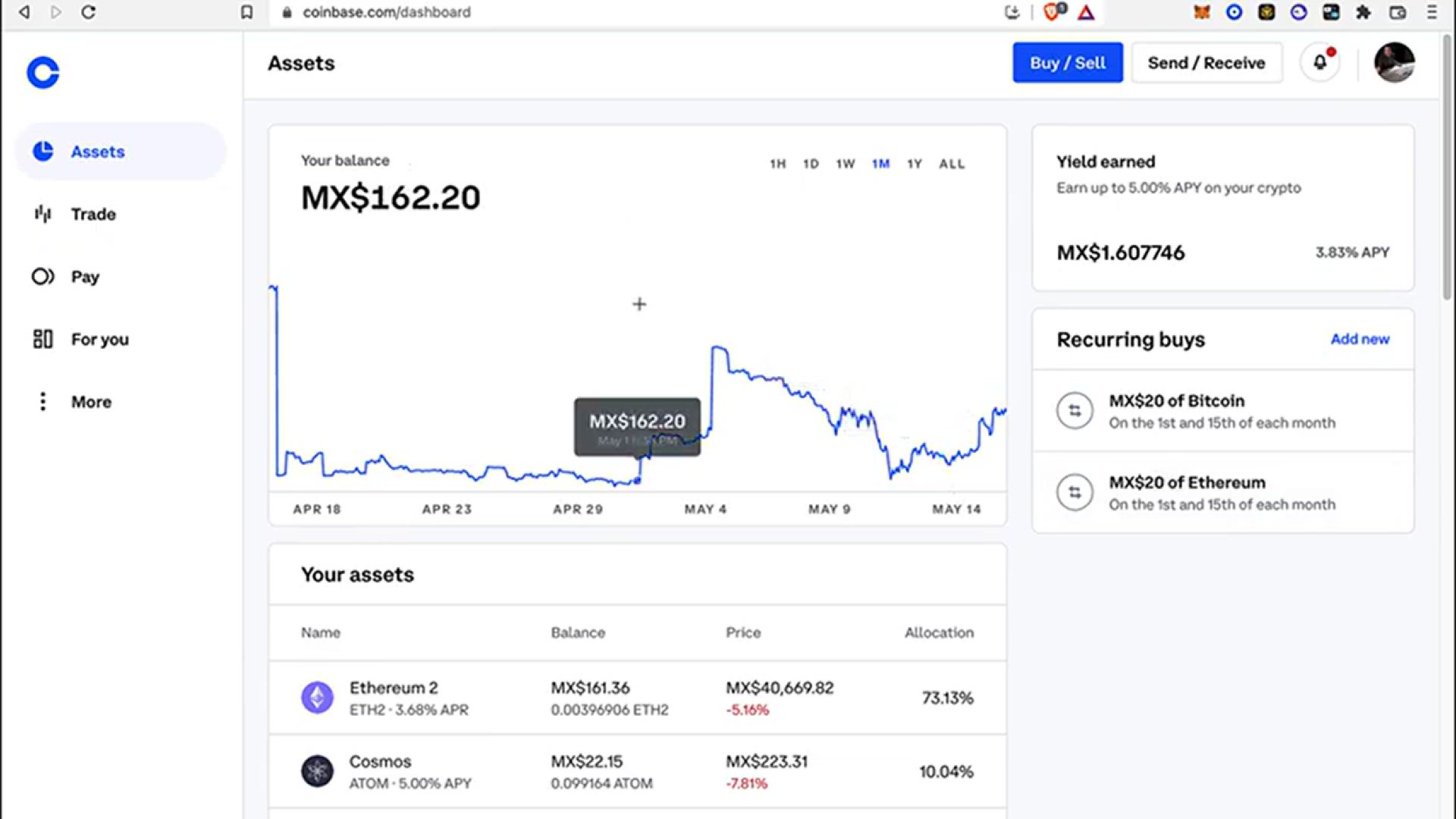Image resolution: width=1456 pixels, height=819 pixels.
Task: Switch chart range to 1H
Action: click(777, 164)
